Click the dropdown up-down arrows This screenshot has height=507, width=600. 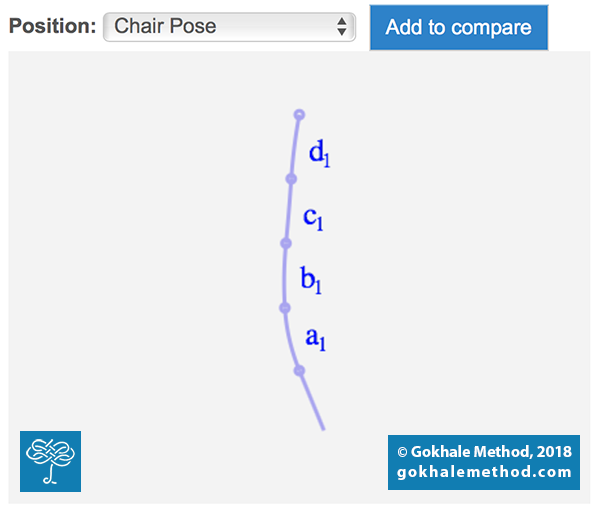(x=342, y=27)
